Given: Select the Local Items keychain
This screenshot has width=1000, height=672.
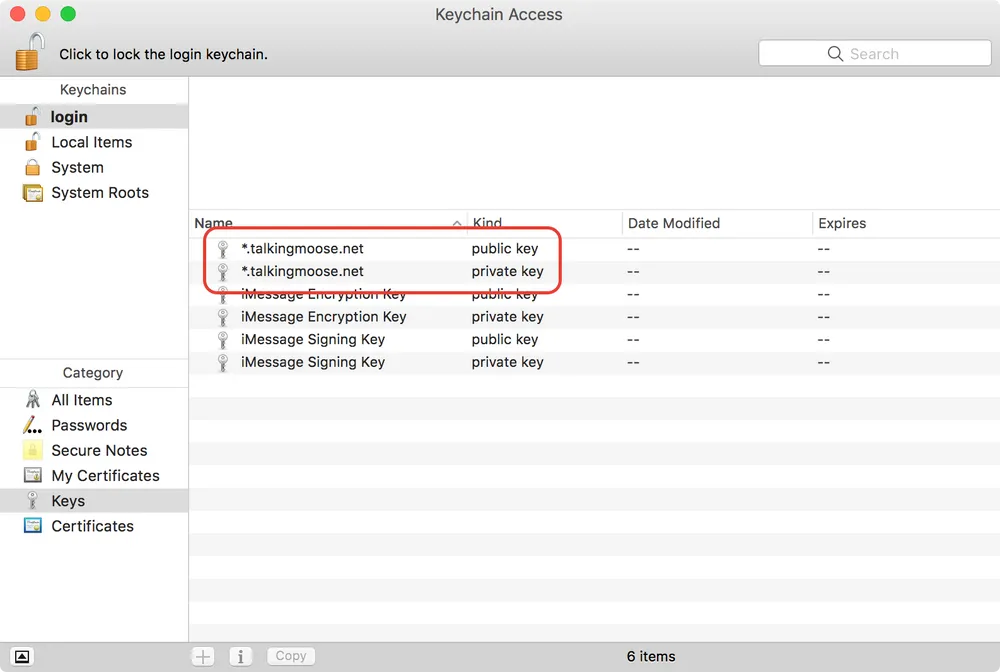Looking at the screenshot, I should point(91,142).
